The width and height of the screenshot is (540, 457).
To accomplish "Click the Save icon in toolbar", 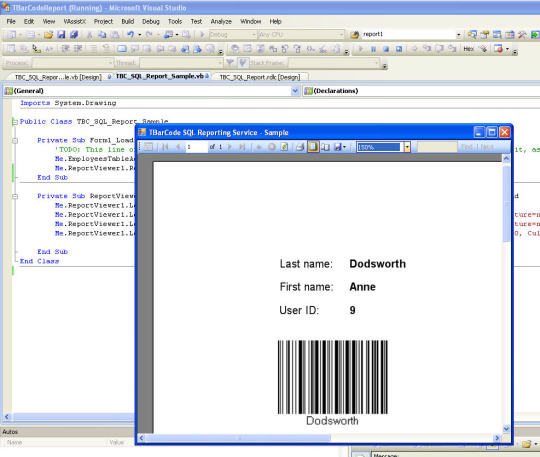I will (x=61, y=34).
